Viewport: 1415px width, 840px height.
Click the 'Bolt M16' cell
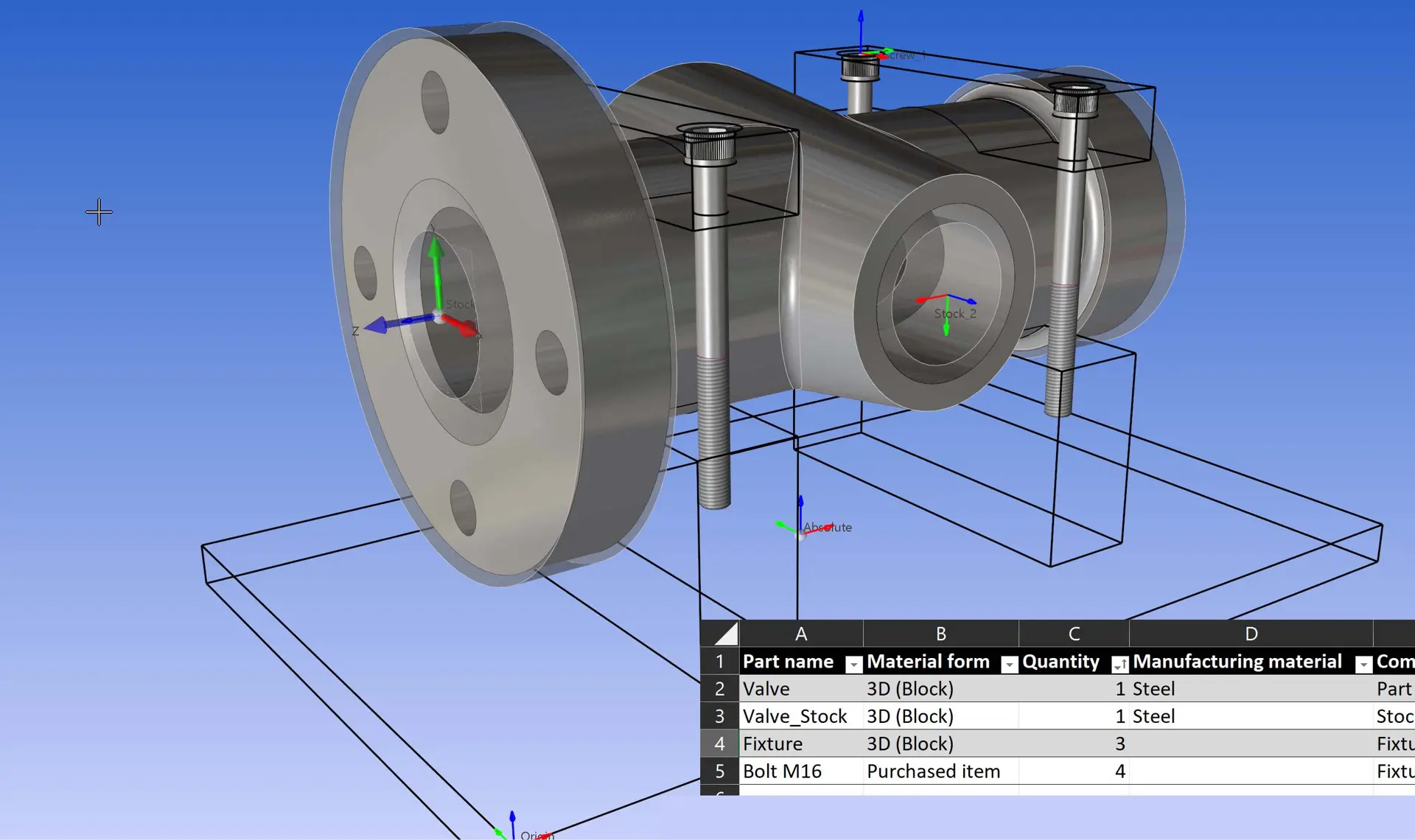801,771
